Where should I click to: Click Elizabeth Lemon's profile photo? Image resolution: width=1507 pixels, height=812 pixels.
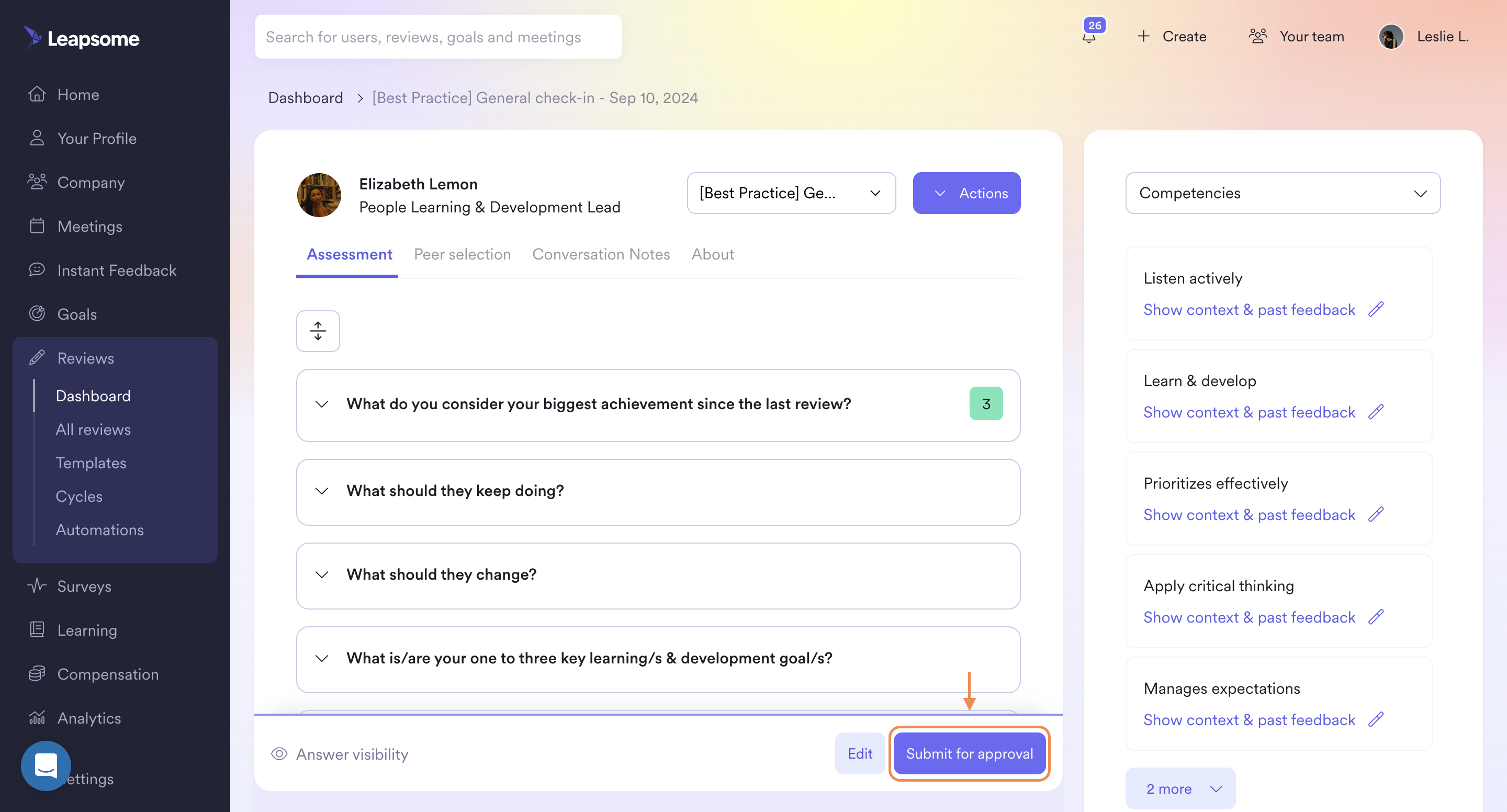[319, 195]
